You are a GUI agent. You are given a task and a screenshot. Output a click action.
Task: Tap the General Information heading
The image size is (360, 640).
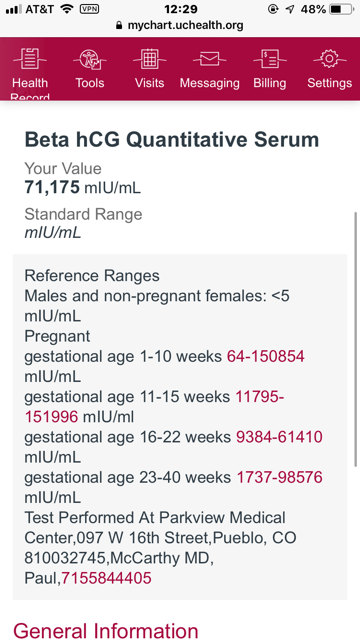(x=106, y=629)
